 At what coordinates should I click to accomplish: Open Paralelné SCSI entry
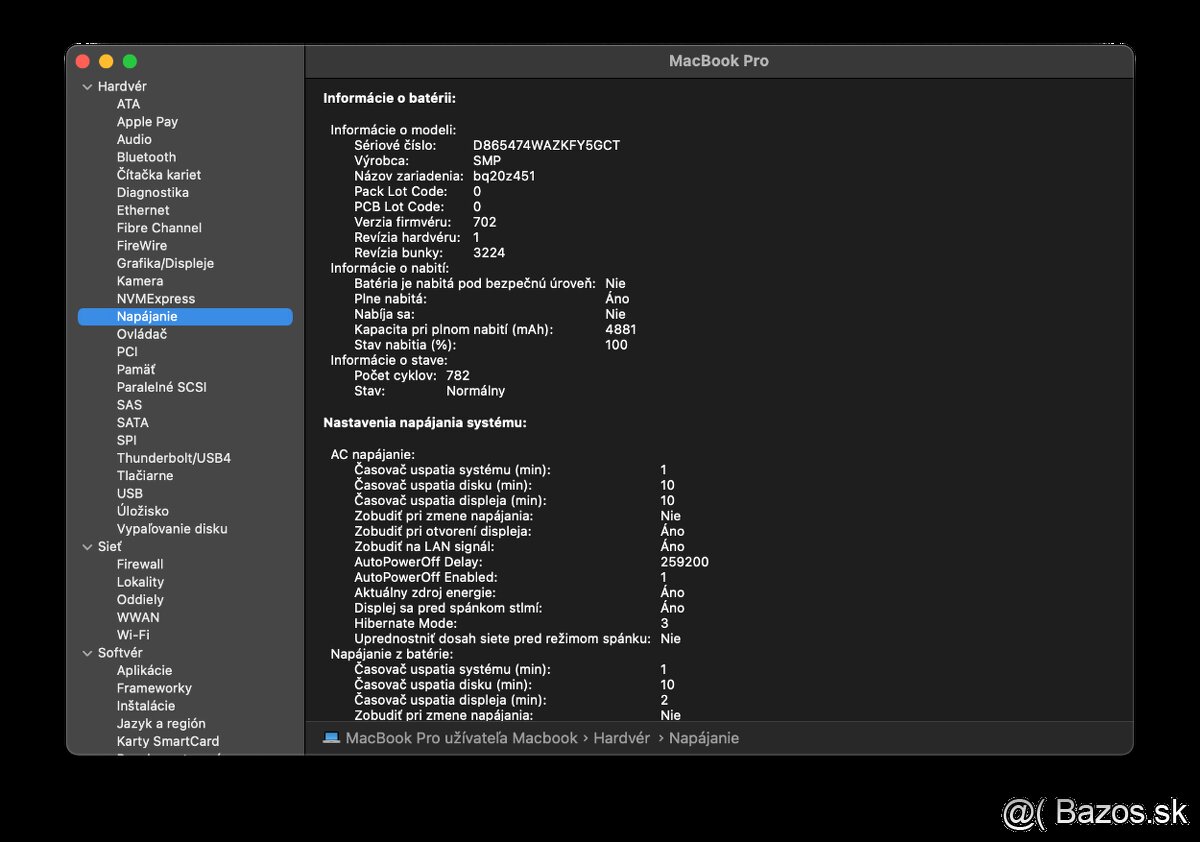161,387
